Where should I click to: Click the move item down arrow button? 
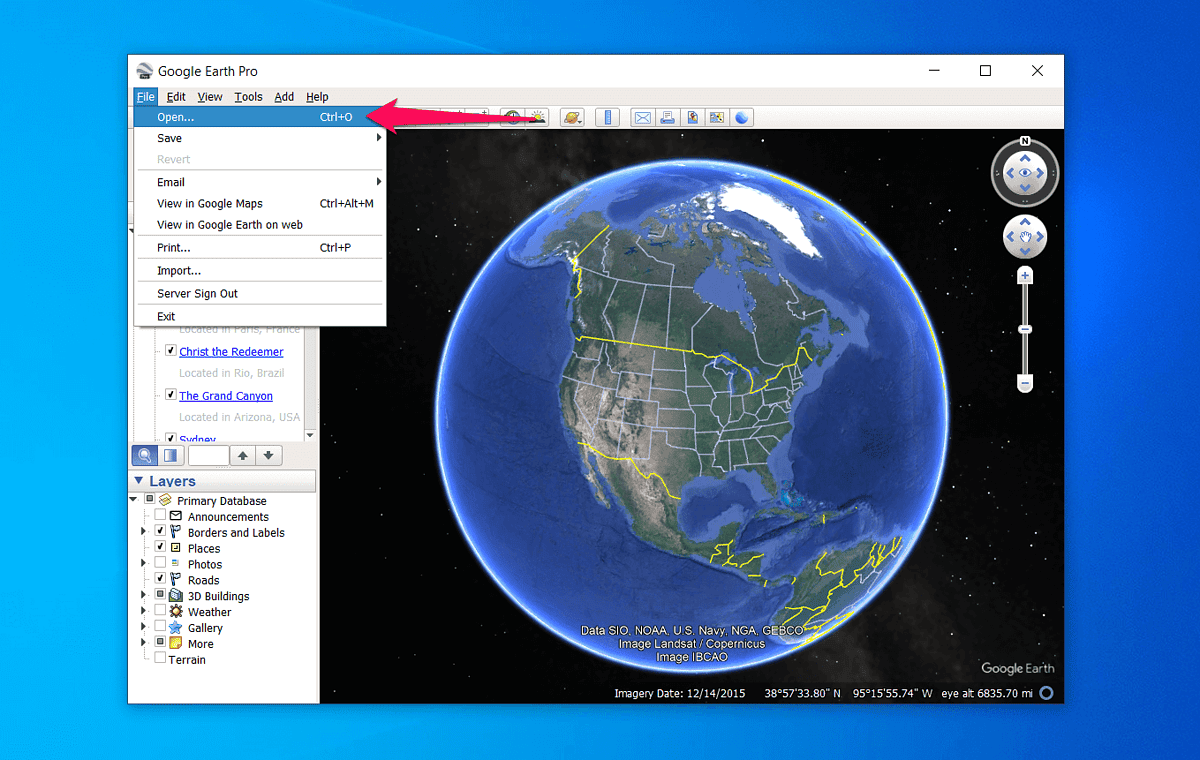point(268,456)
